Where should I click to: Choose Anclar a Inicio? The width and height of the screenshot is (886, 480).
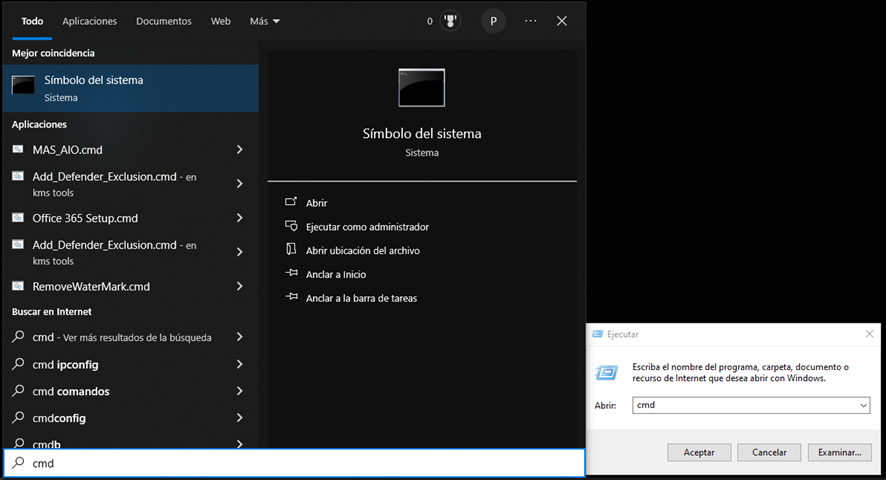336,274
